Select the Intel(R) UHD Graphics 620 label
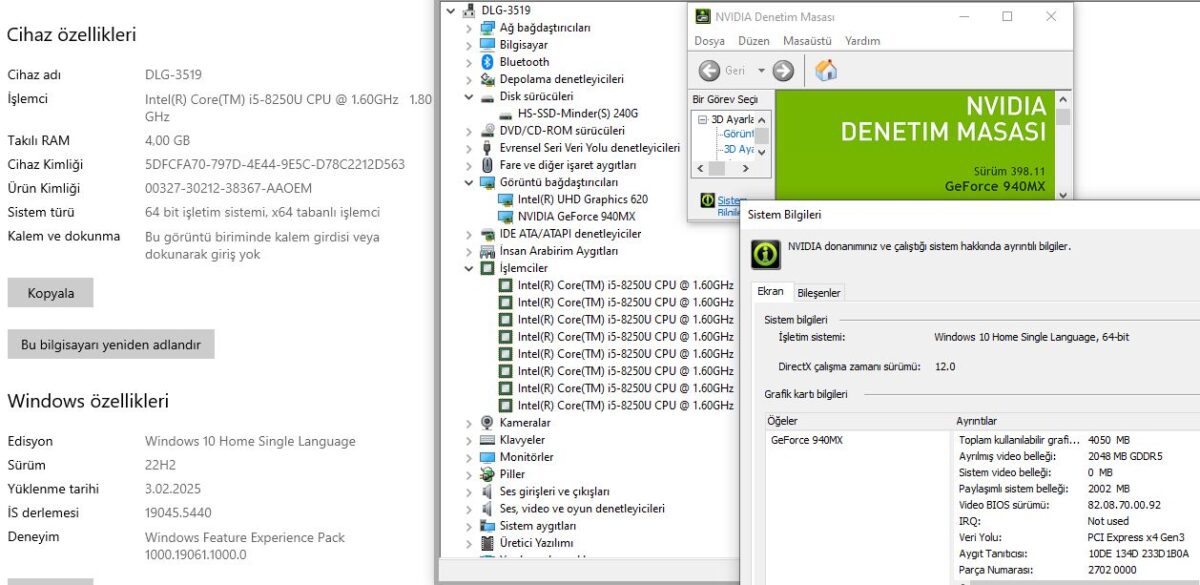The image size is (1200, 585). [582, 199]
